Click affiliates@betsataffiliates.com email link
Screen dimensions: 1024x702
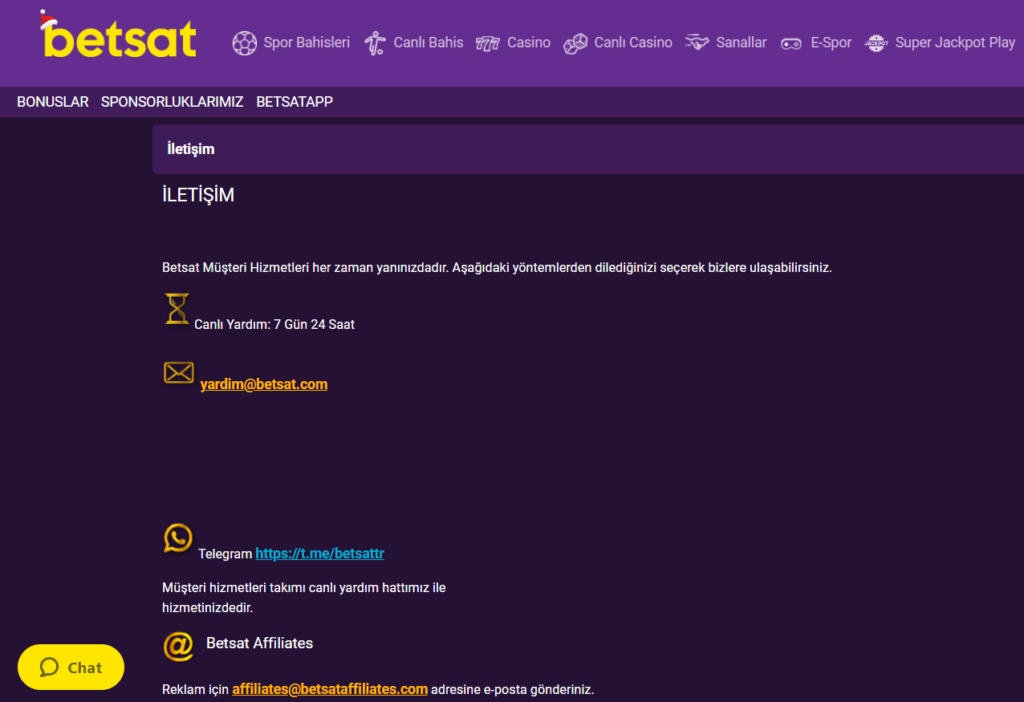[x=330, y=689]
